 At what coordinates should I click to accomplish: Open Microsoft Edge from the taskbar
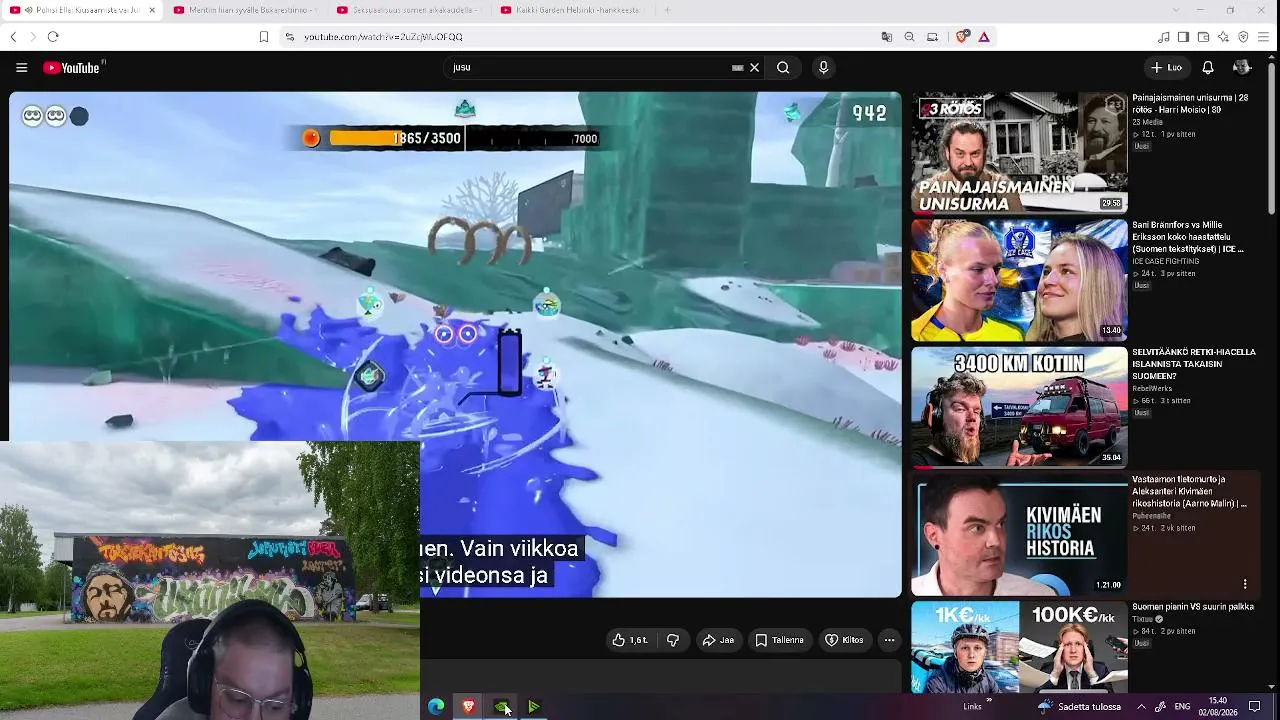pos(436,707)
